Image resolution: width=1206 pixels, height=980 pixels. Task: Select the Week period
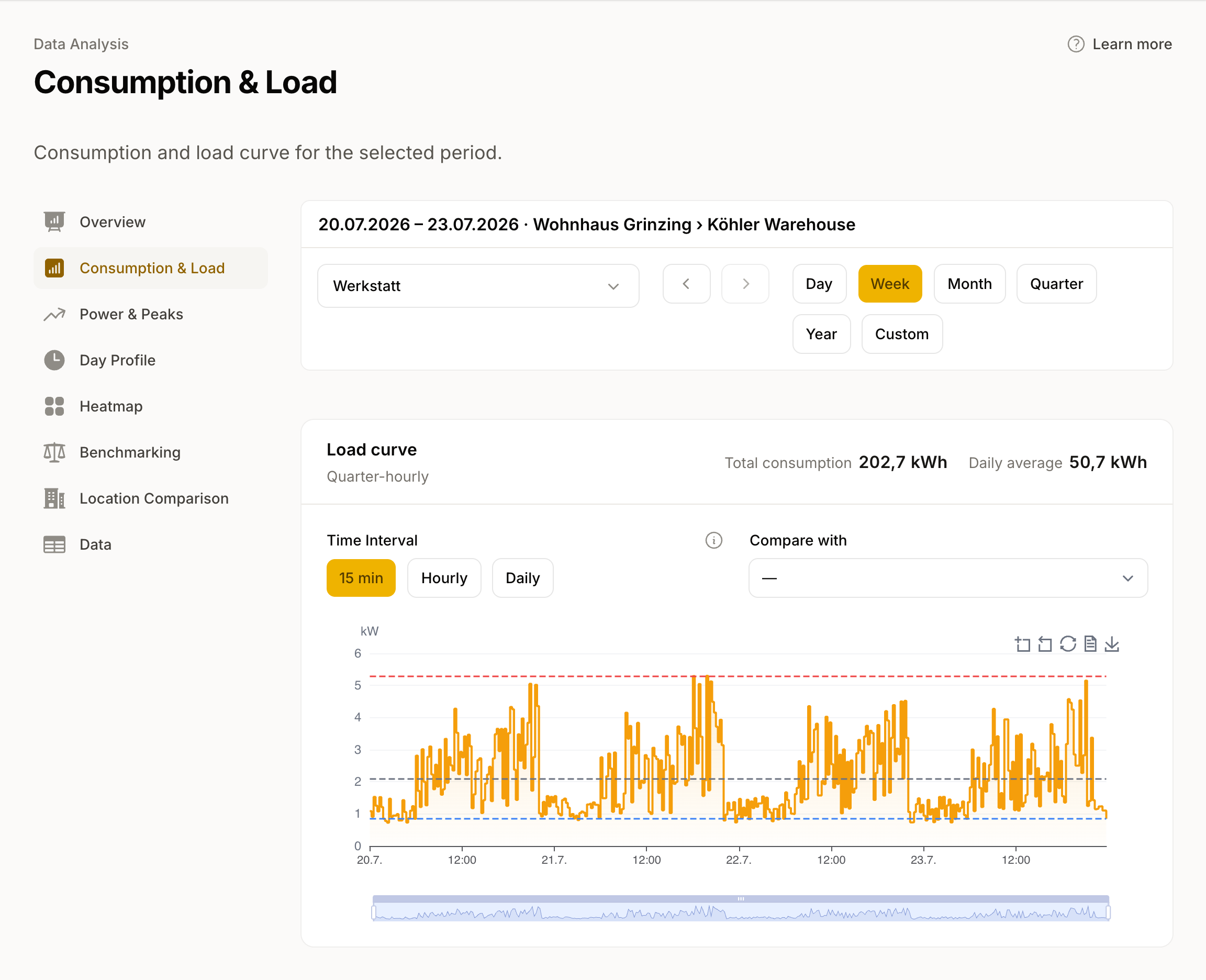[889, 284]
